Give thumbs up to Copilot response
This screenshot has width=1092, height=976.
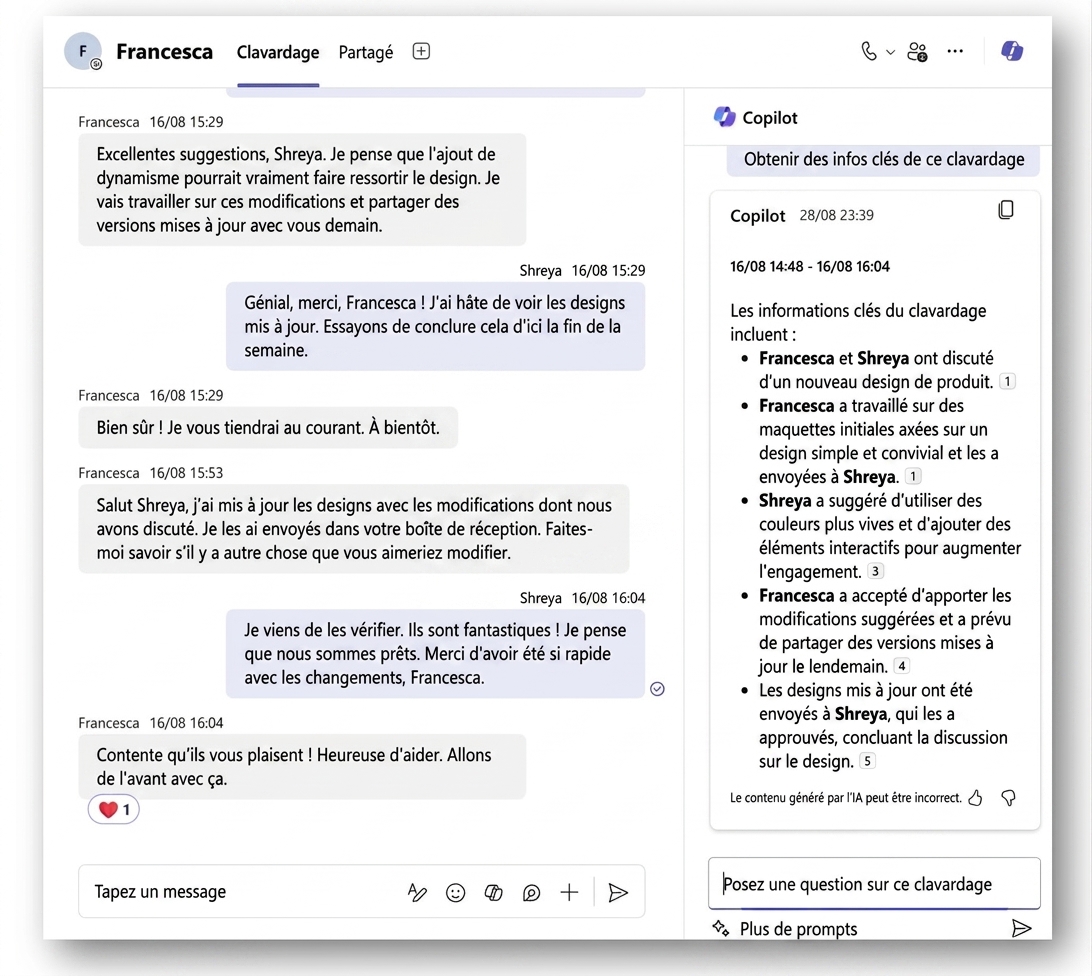975,798
